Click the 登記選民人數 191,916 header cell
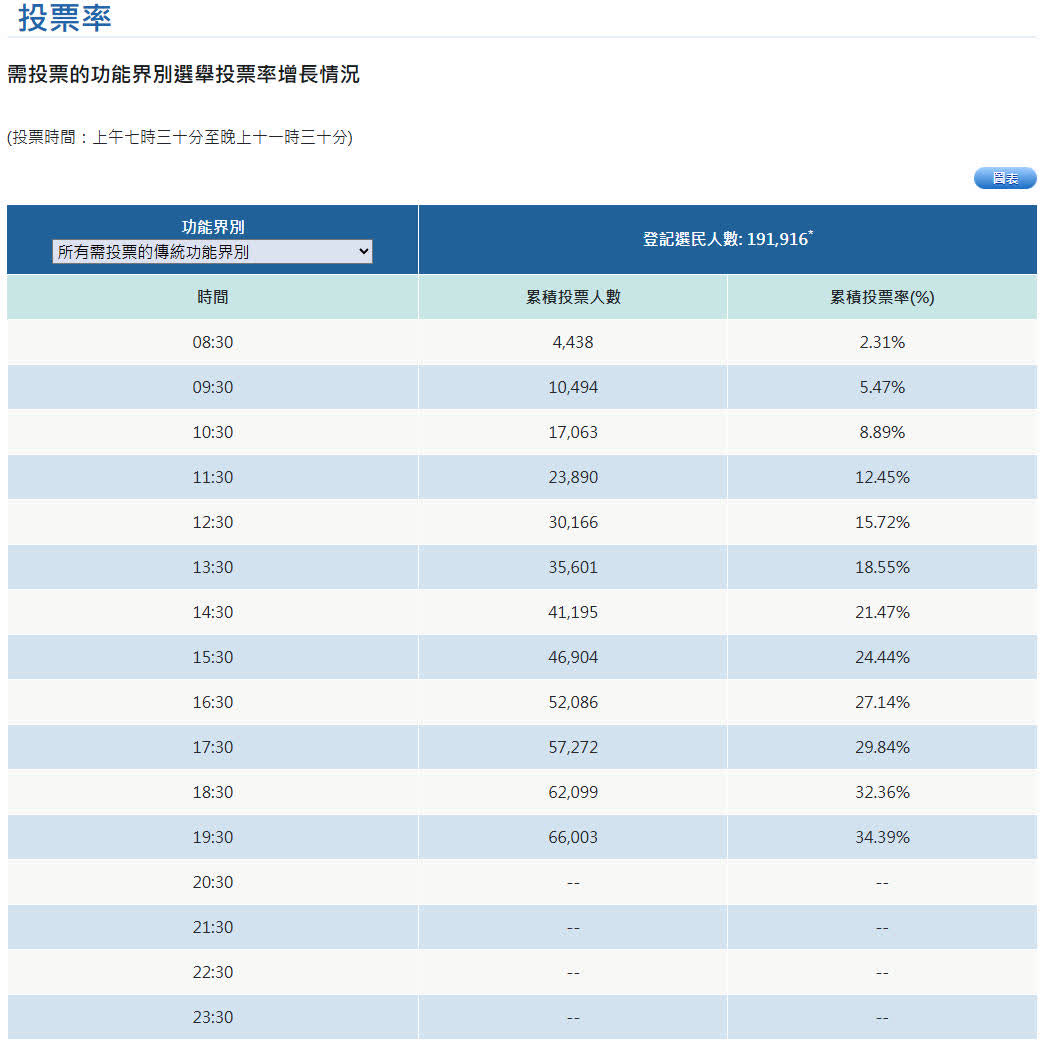1042x1042 pixels. pos(727,239)
